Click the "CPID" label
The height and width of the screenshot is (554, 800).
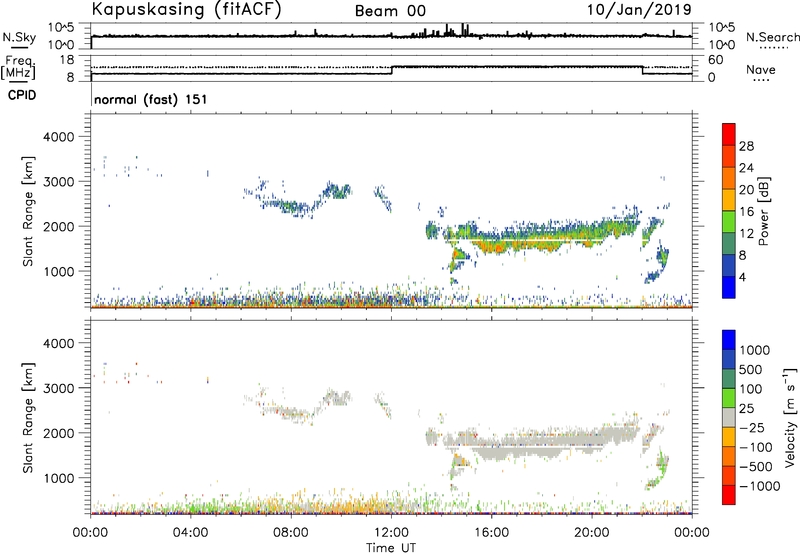[21, 95]
